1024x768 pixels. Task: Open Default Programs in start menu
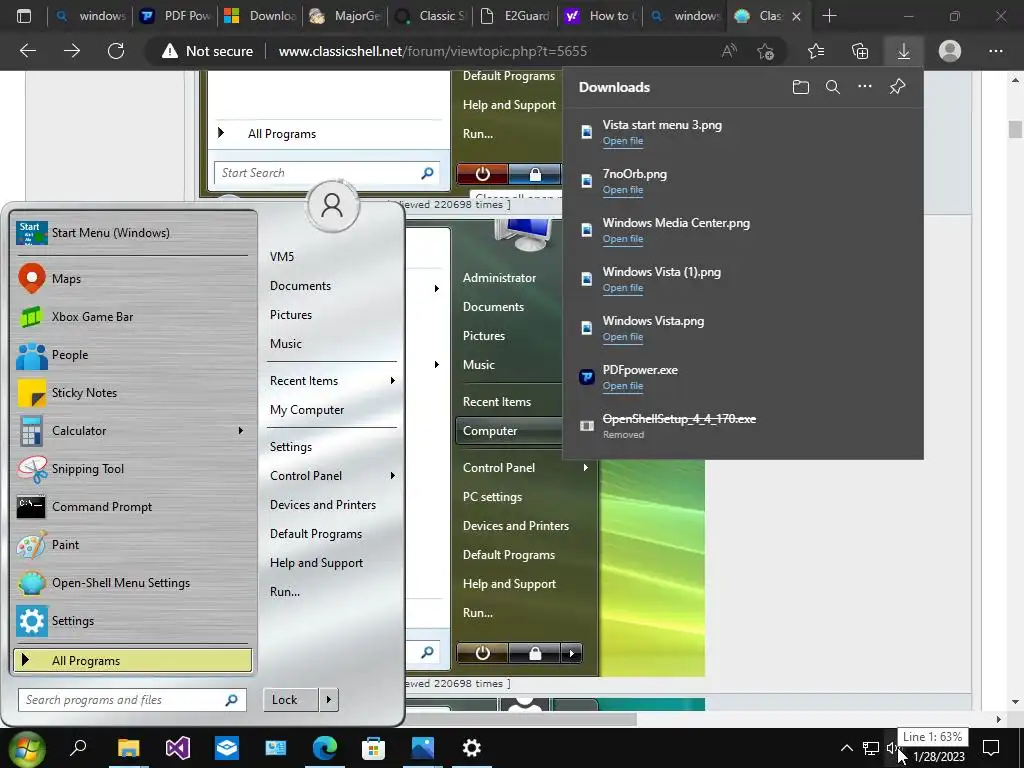pyautogui.click(x=315, y=534)
